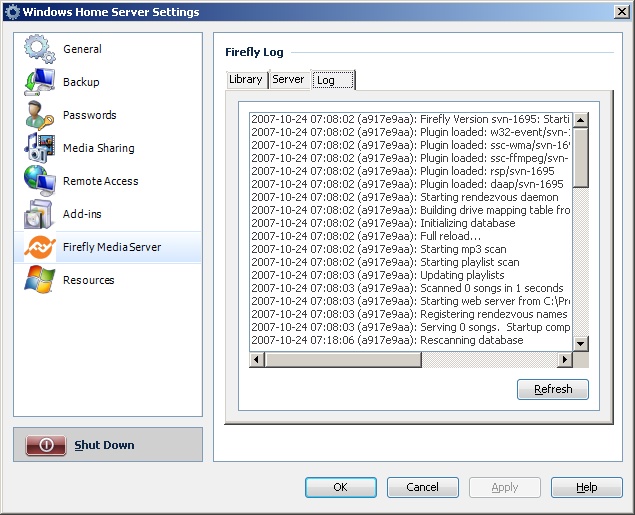Select the 'Plugin loaded: w32-event' log line

click(410, 132)
